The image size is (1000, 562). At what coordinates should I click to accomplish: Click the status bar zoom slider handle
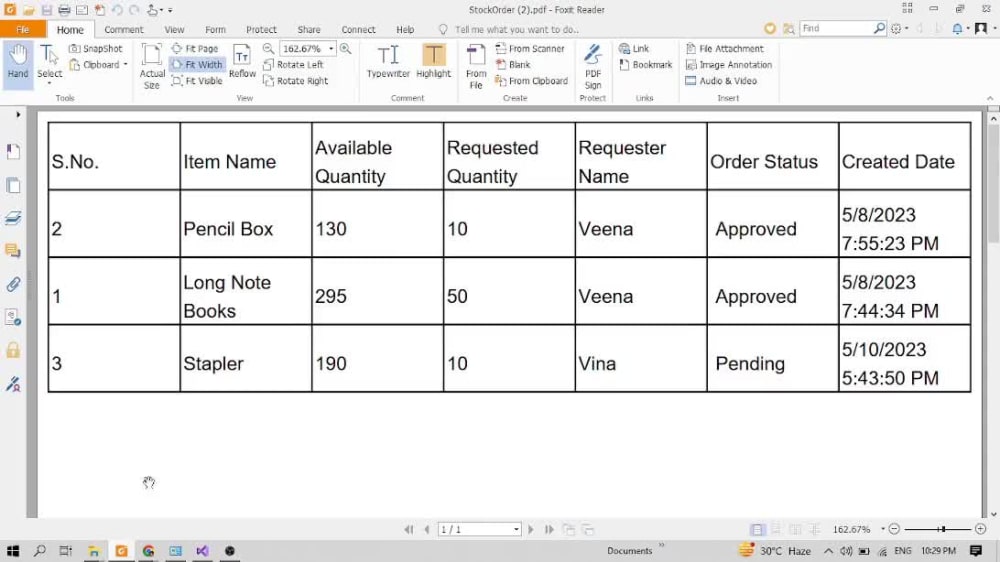(941, 529)
